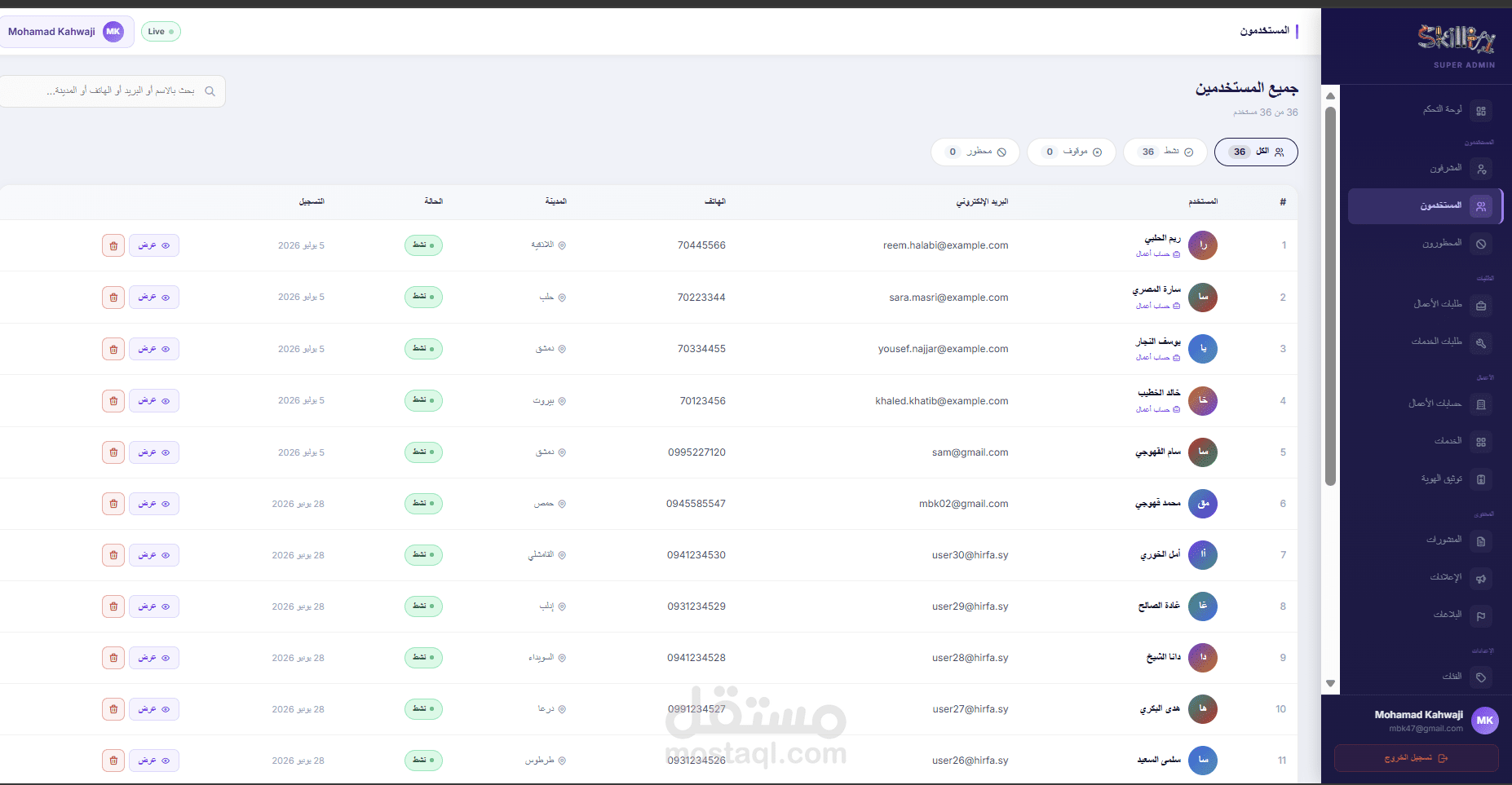Remove user26@hirfa.sy using the trash icon

coord(113,761)
